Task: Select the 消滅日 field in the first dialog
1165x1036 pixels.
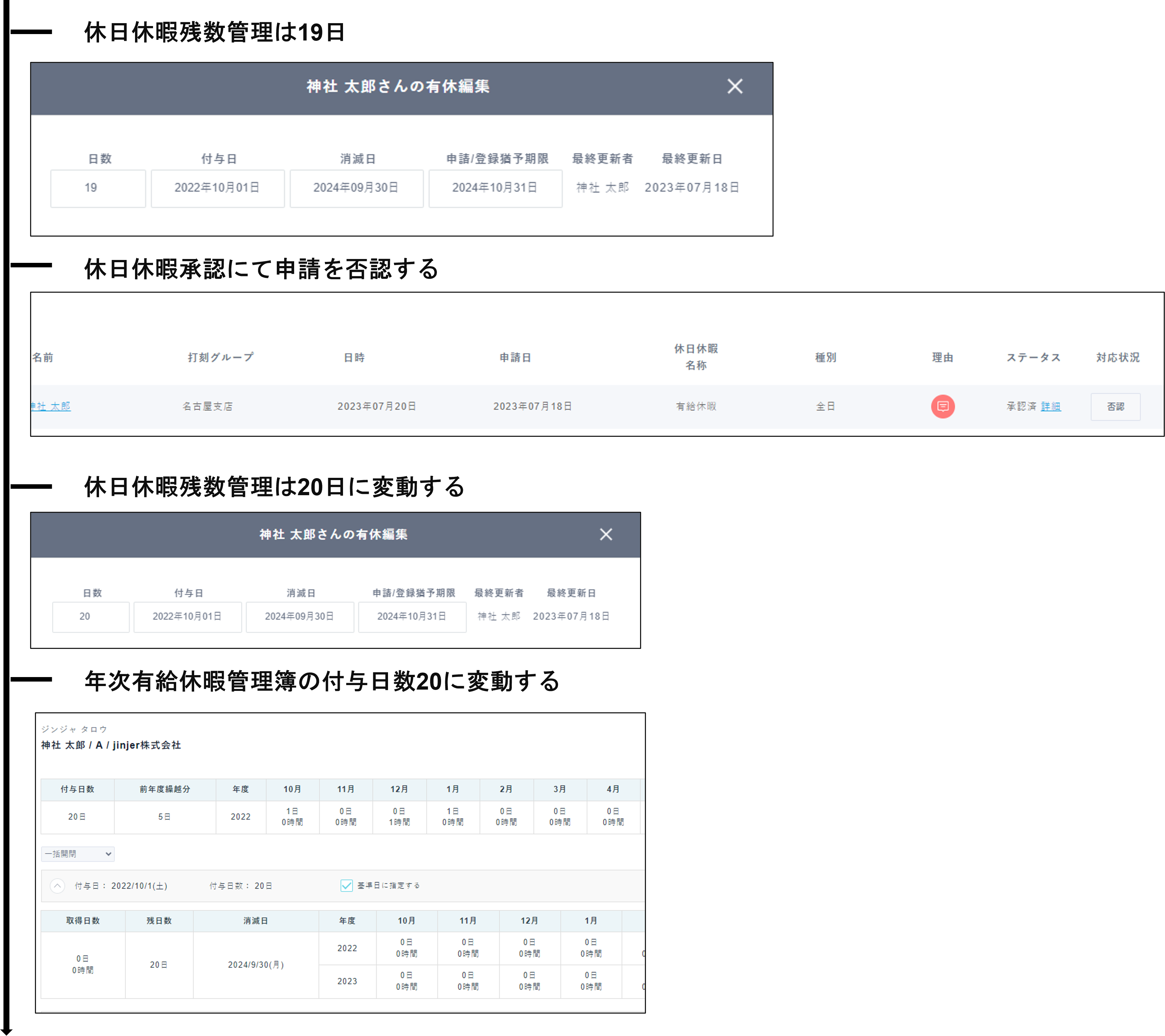Action: coord(356,188)
